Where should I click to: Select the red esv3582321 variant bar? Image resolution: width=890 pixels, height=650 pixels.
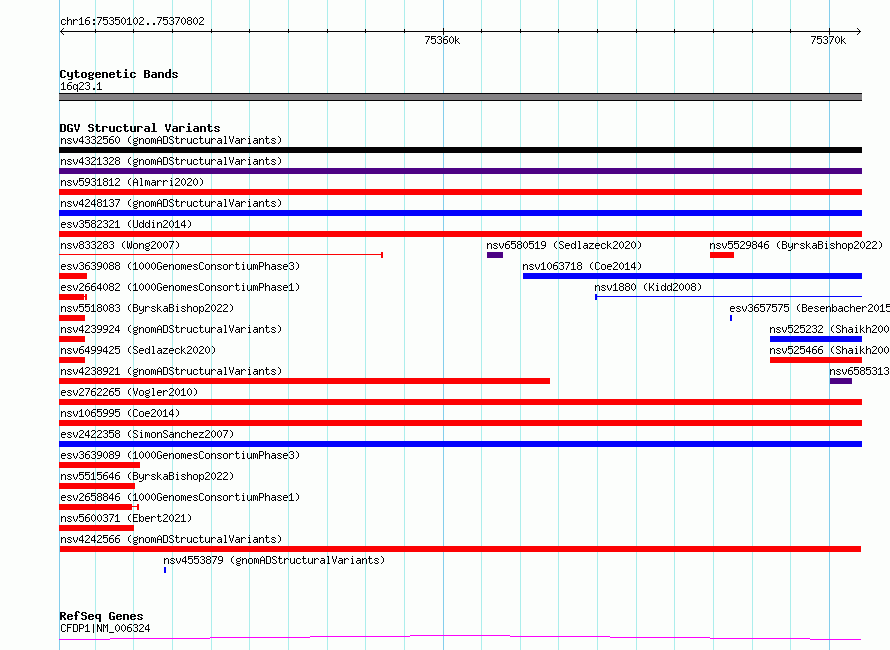[x=460, y=234]
